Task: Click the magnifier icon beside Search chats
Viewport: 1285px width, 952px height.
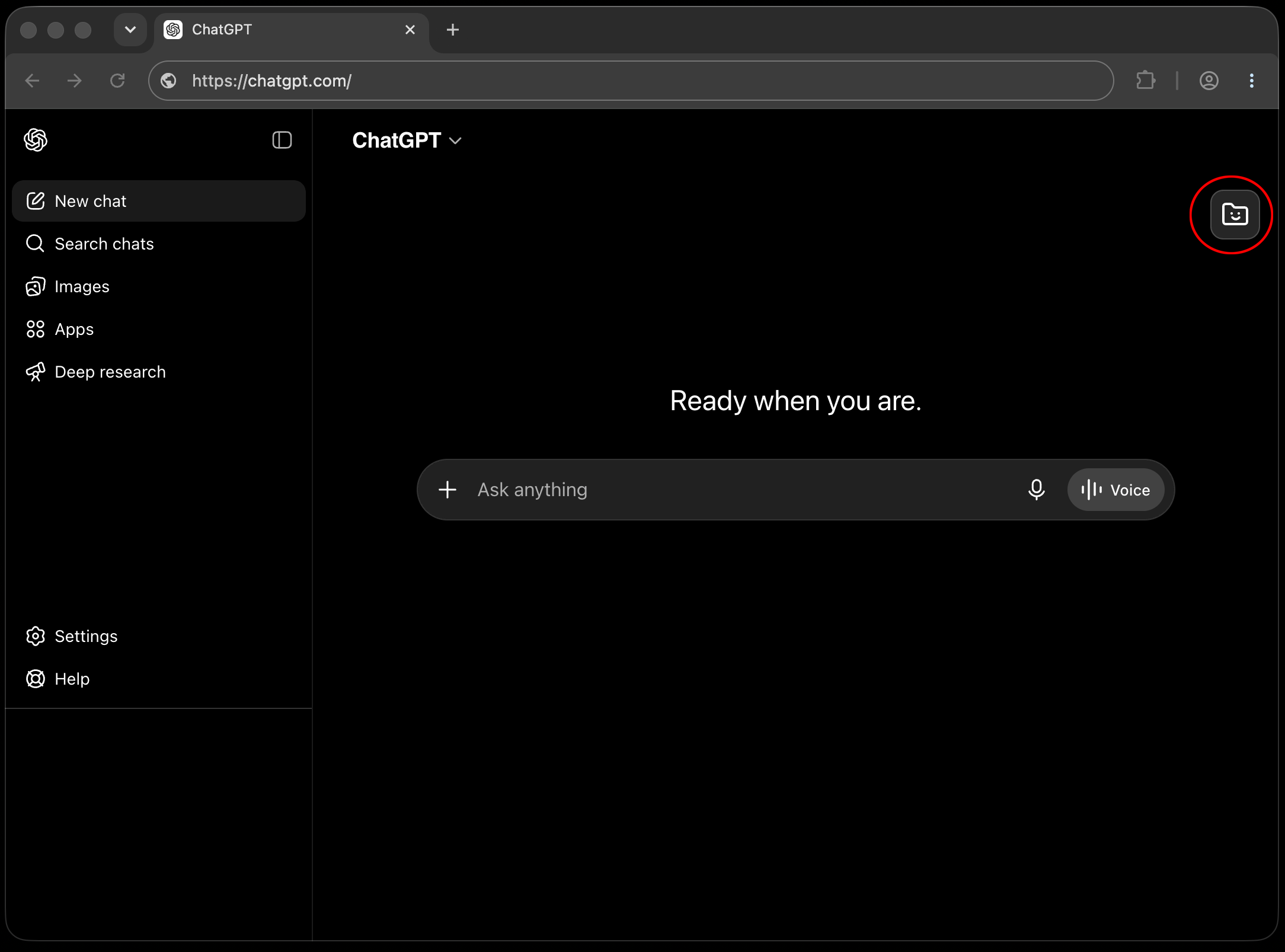Action: 36,244
